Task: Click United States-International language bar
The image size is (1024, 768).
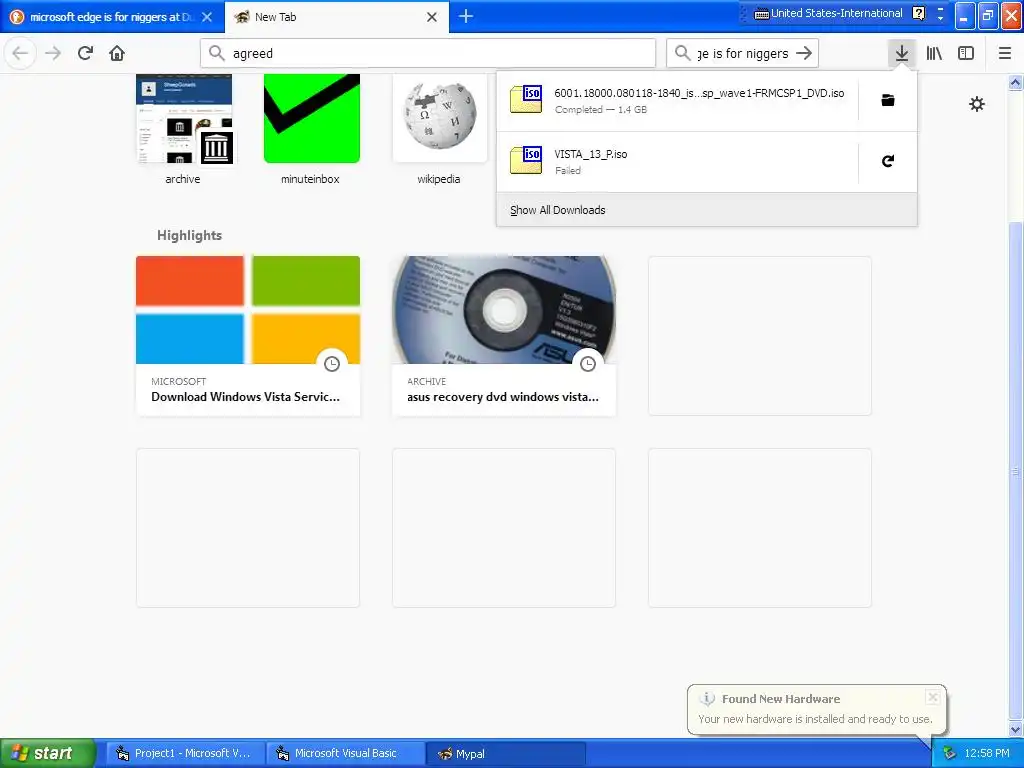Action: 828,13
